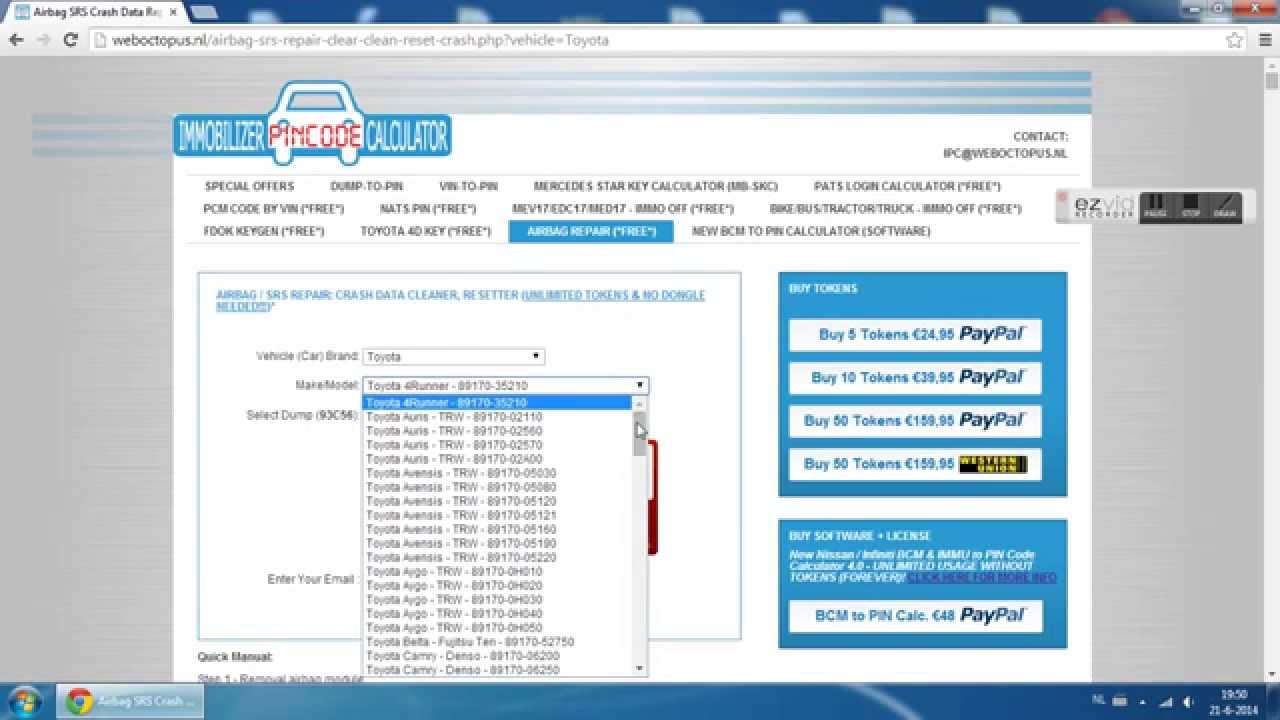This screenshot has height=720, width=1280.
Task: Click Buy 5 Tokens €24,95 PayPal button
Action: [915, 335]
